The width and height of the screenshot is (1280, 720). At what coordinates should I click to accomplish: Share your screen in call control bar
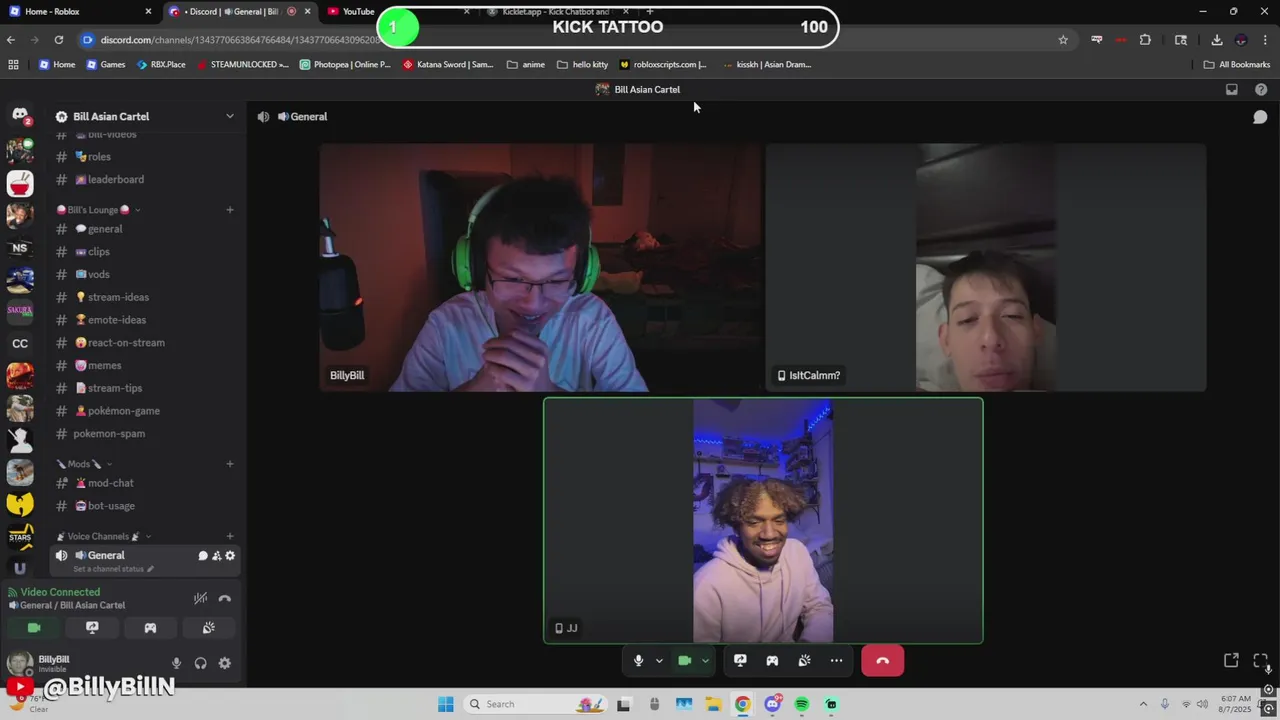740,661
